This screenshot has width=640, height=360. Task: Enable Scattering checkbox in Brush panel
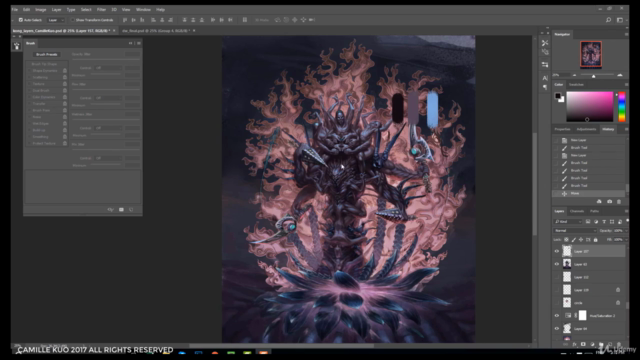point(29,77)
